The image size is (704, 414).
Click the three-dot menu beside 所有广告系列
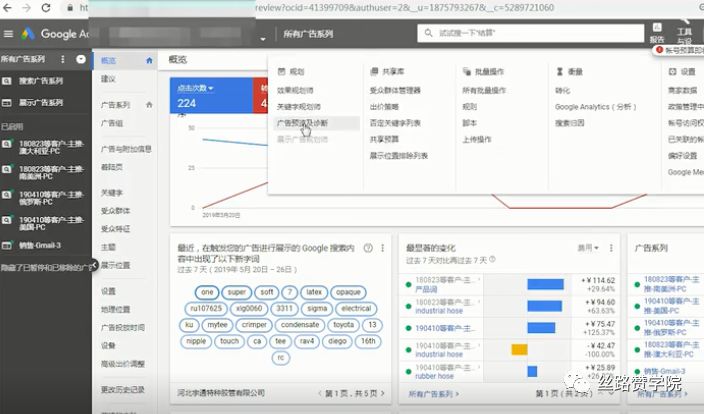[62, 59]
